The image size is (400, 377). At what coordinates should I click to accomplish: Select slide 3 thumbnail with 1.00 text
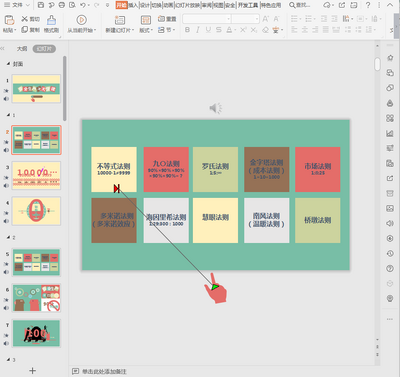coord(37,176)
